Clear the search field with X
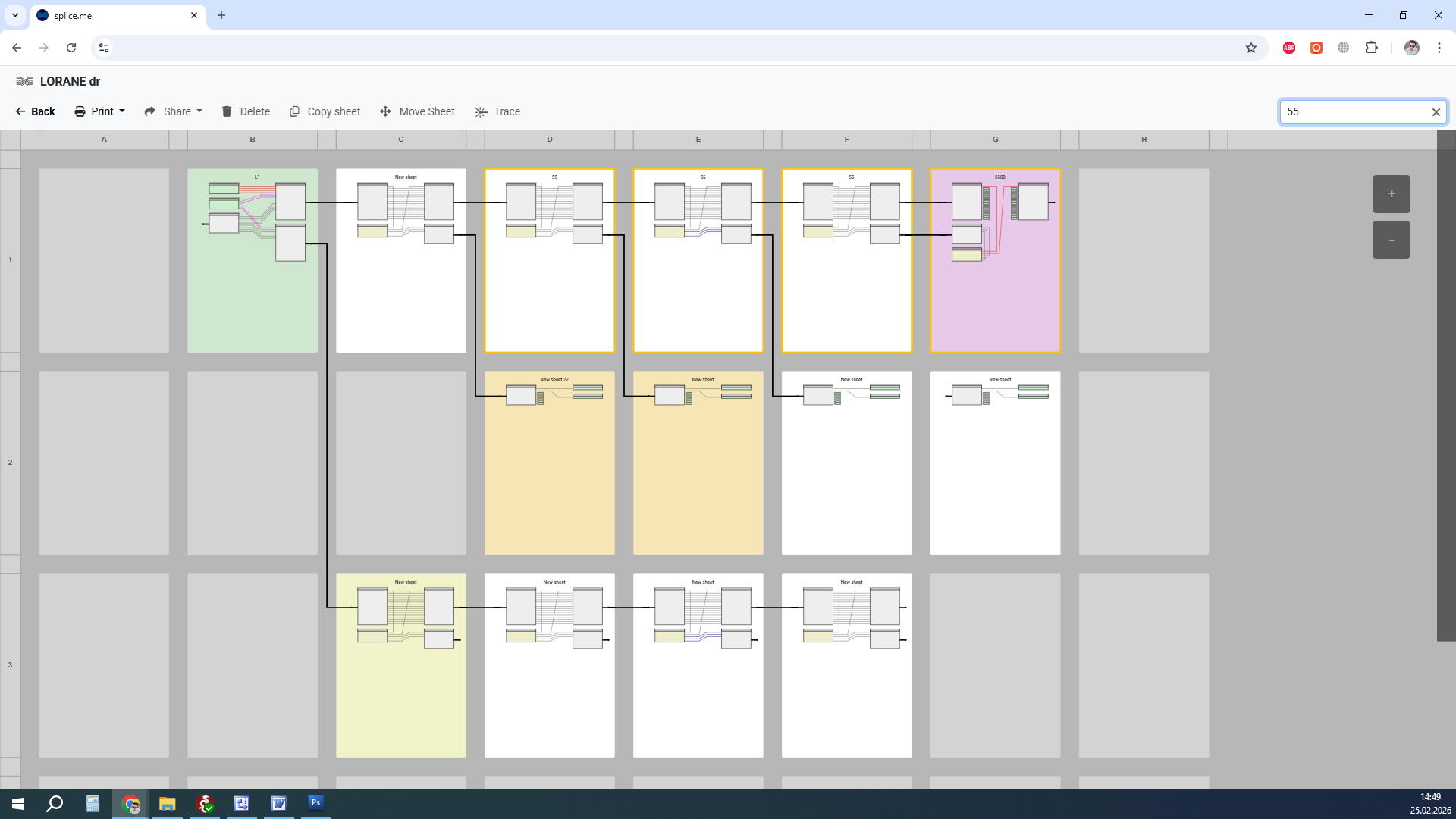Screen dimensions: 1456x819 tap(1436, 112)
